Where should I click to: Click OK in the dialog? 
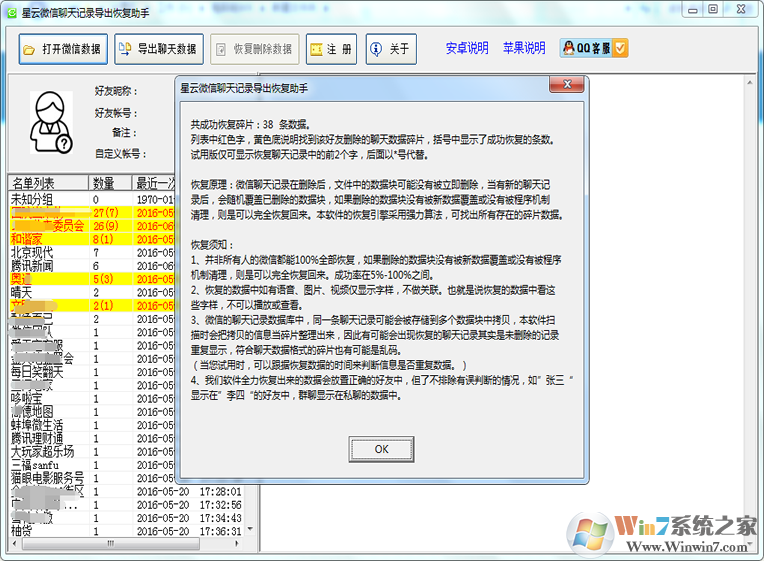pyautogui.click(x=382, y=449)
